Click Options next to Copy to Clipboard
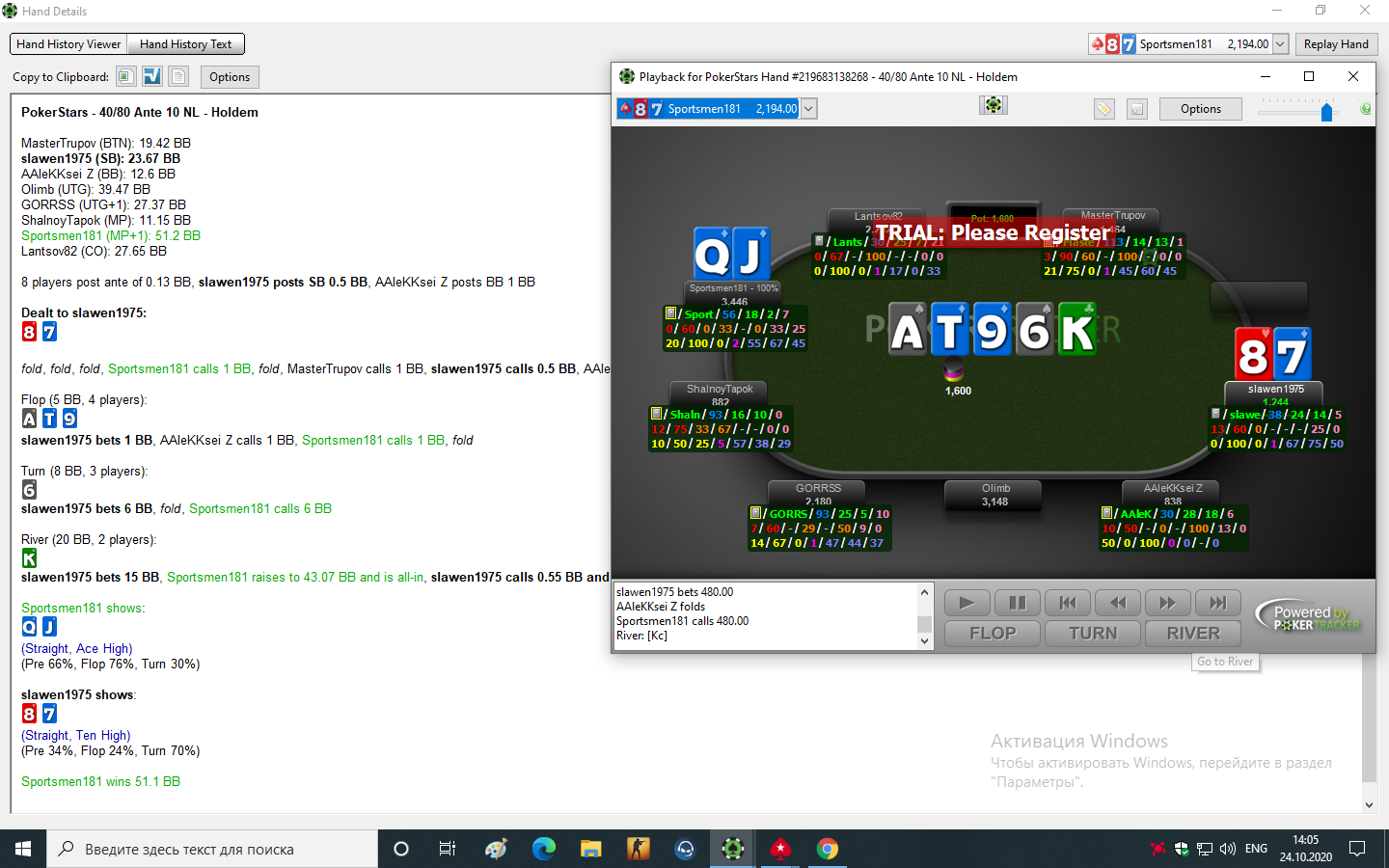Image resolution: width=1389 pixels, height=868 pixels. [x=230, y=77]
